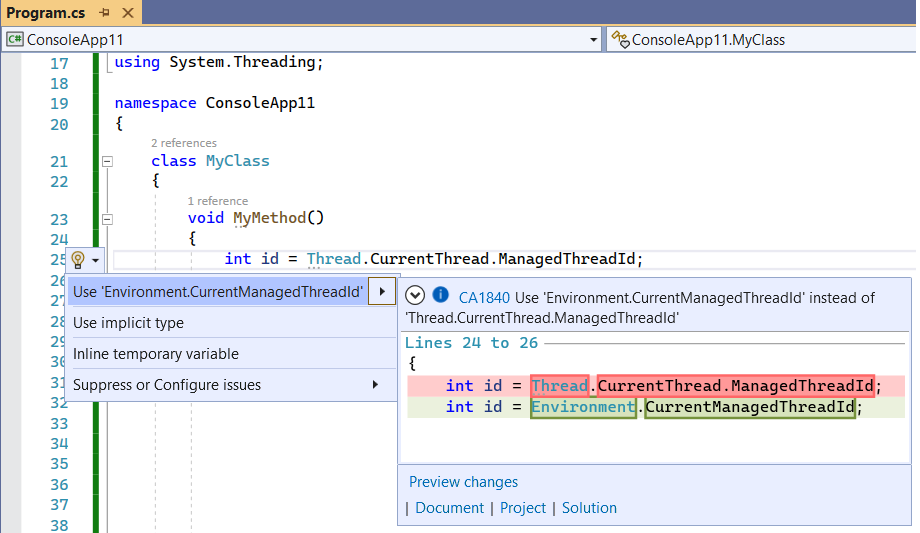This screenshot has width=920, height=533.
Task: Collapse the CA1840 description chevron
Action: 415,295
